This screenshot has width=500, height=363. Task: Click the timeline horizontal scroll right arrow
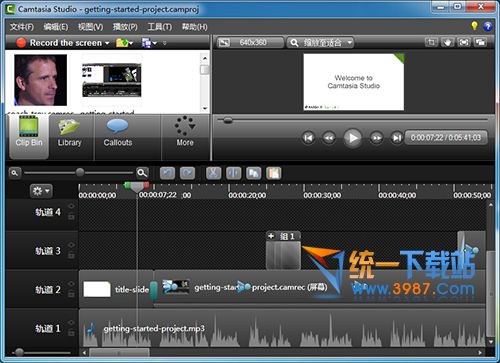480,352
